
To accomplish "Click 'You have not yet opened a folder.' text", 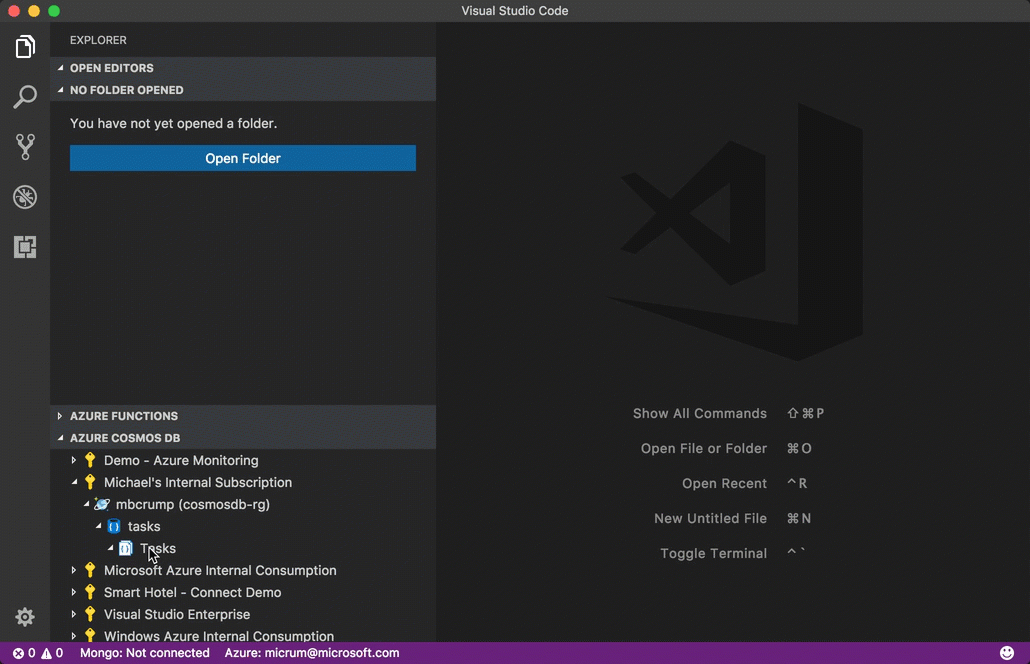I will 173,123.
